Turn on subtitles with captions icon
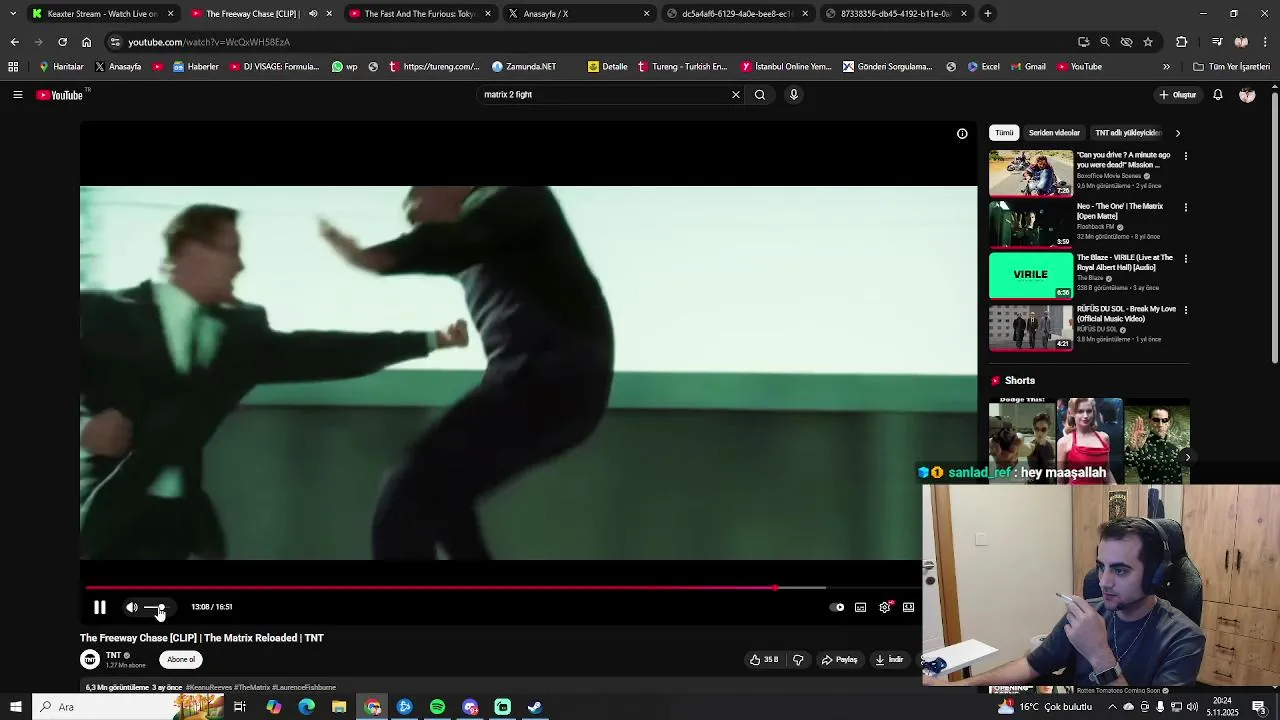 coord(860,607)
